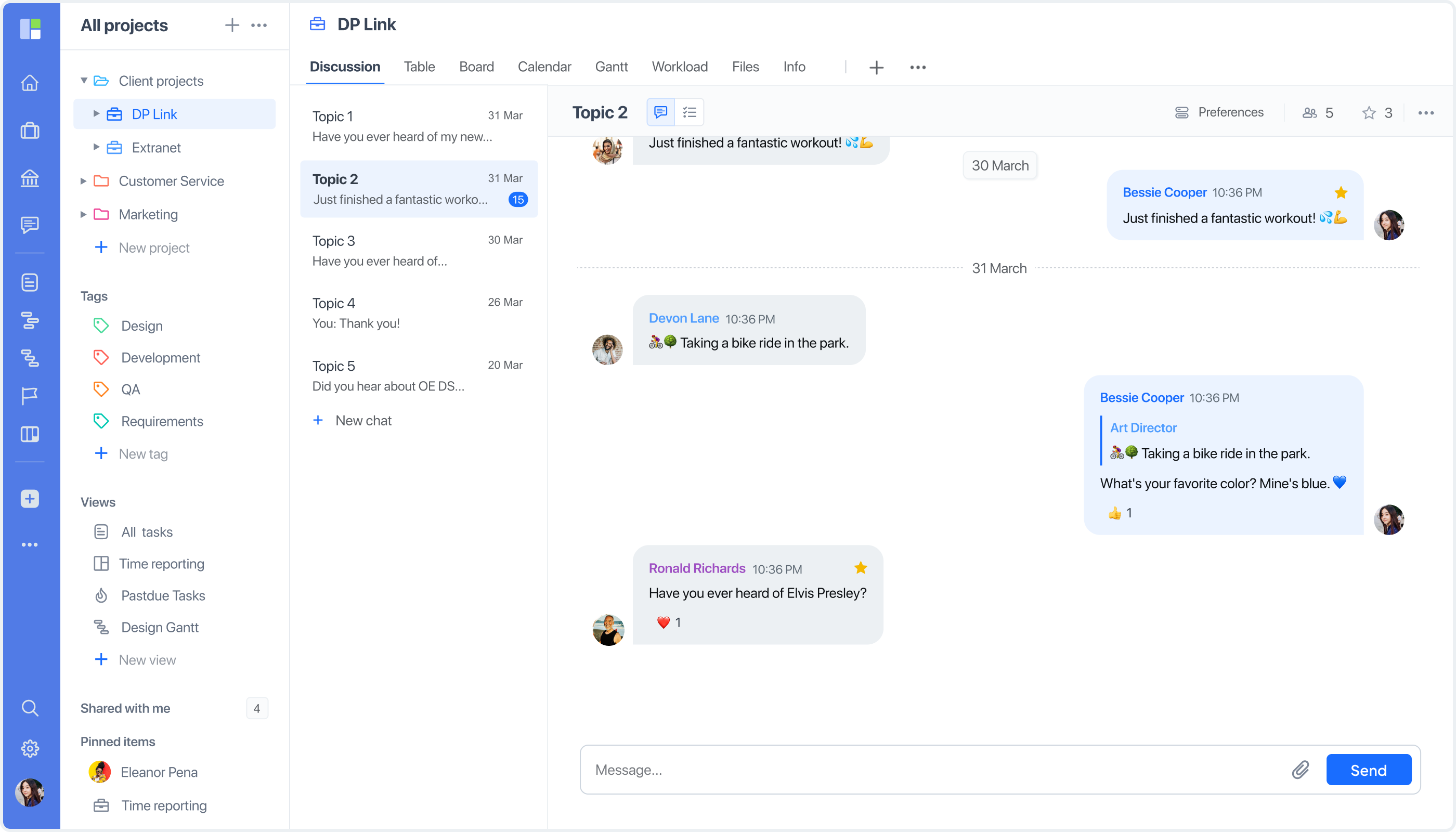The image size is (1456, 832).
Task: Expand the Extranet project arrow
Action: tap(96, 148)
